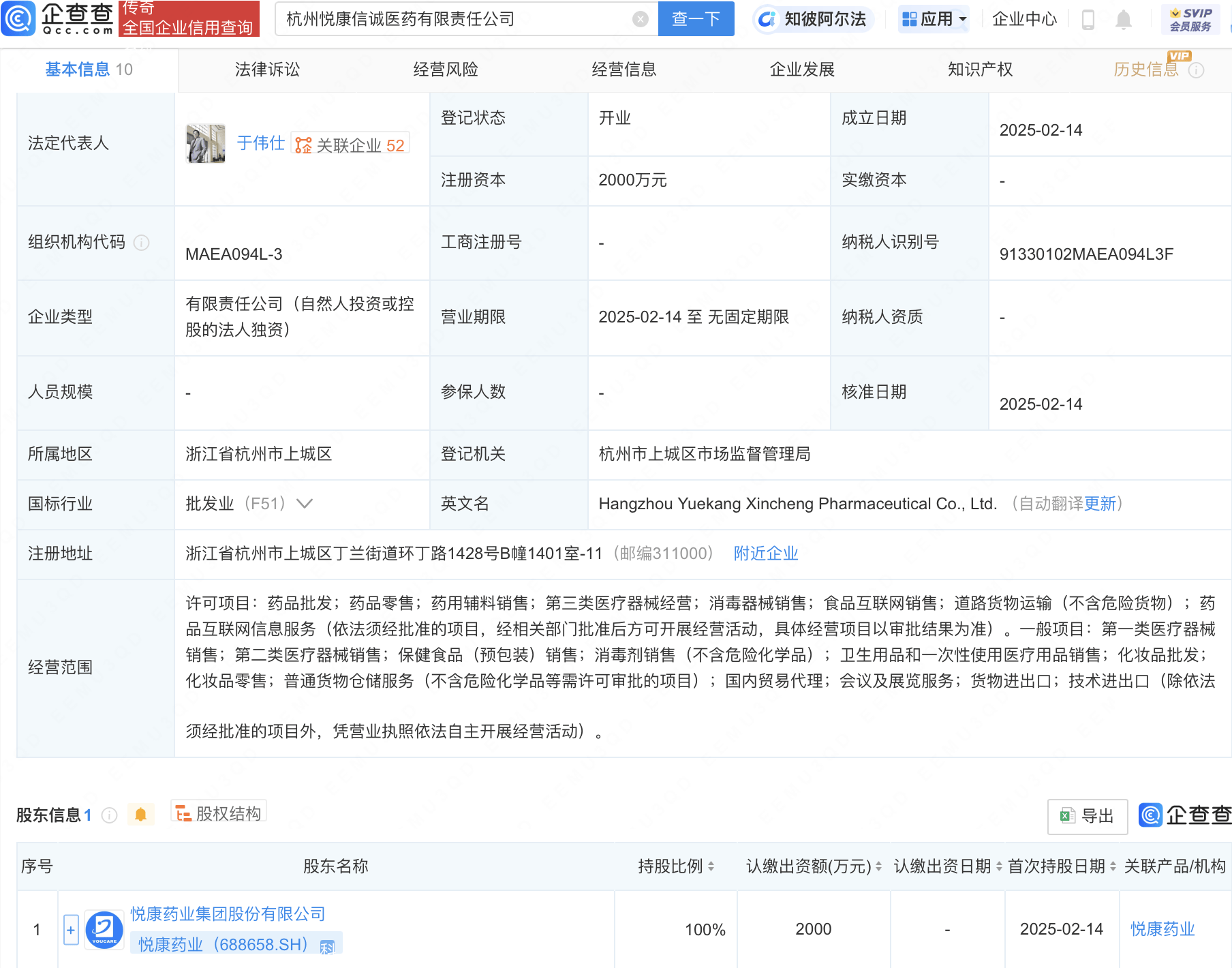Image resolution: width=1232 pixels, height=968 pixels.
Task: Sort by 持股比例 column
Action: (711, 866)
